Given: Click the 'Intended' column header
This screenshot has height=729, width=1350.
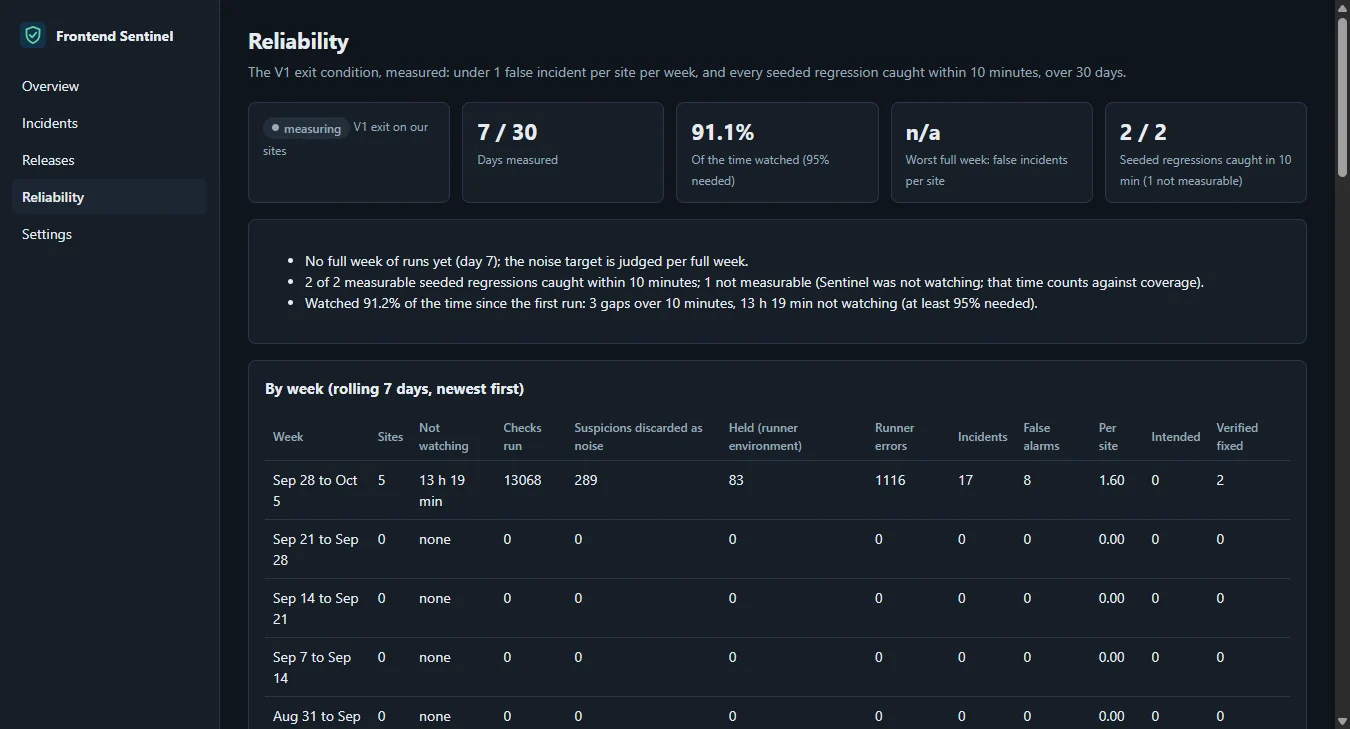Looking at the screenshot, I should 1175,437.
